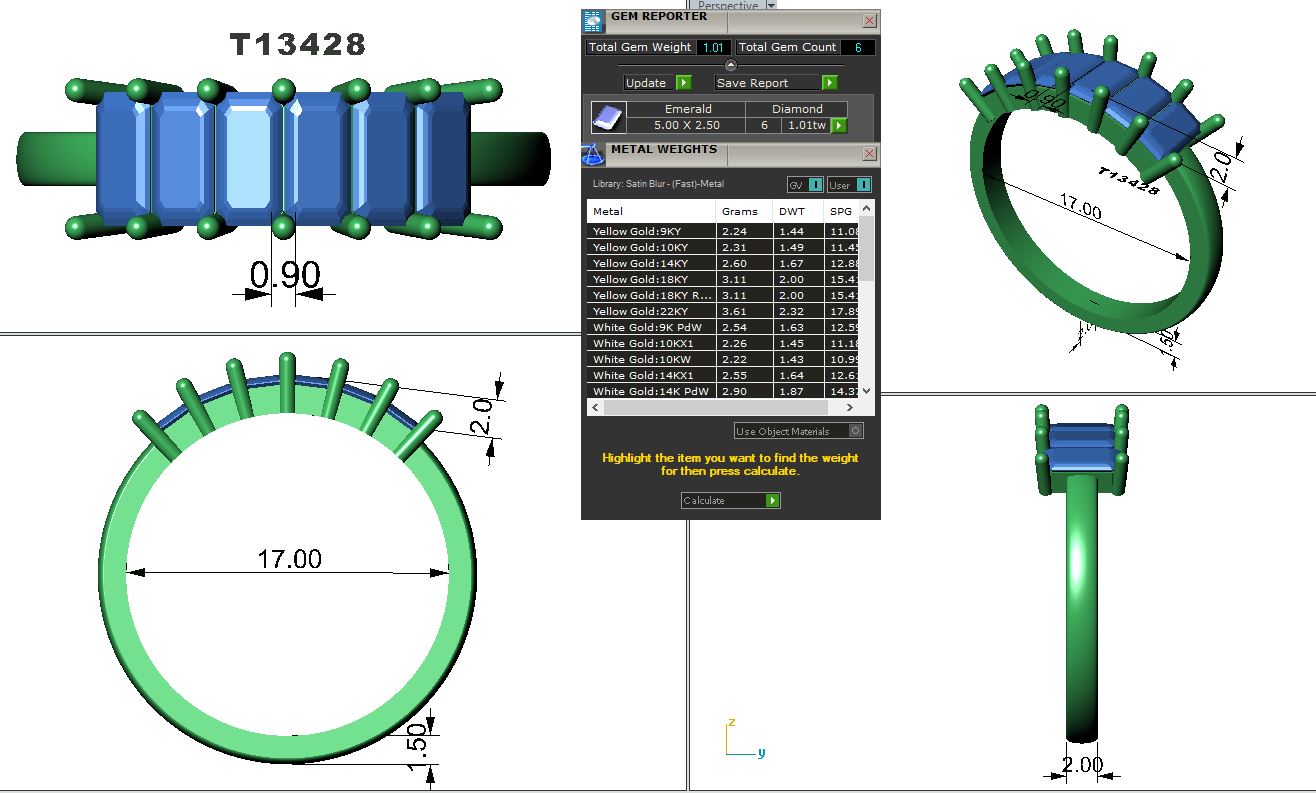
Task: Click the Metal Weights scale icon
Action: point(593,154)
